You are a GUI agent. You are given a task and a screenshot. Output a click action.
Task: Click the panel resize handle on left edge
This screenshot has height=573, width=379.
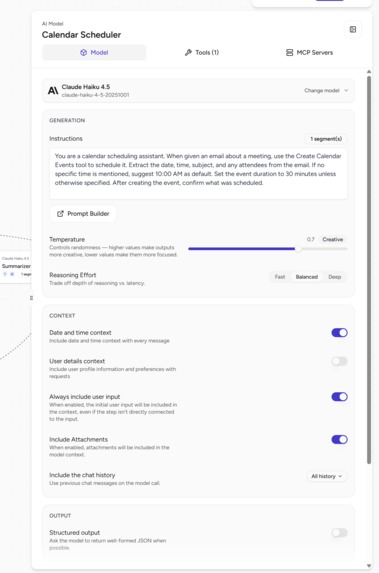(31, 298)
